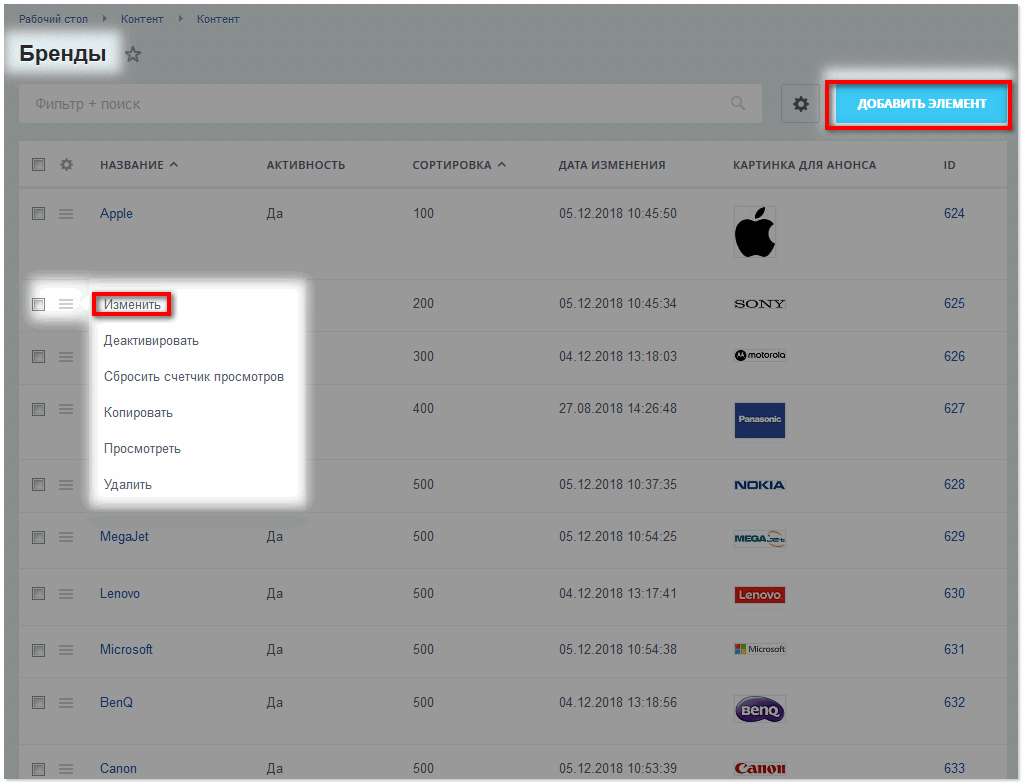Open row actions menu for BenQ
This screenshot has height=784, width=1023.
tap(66, 702)
